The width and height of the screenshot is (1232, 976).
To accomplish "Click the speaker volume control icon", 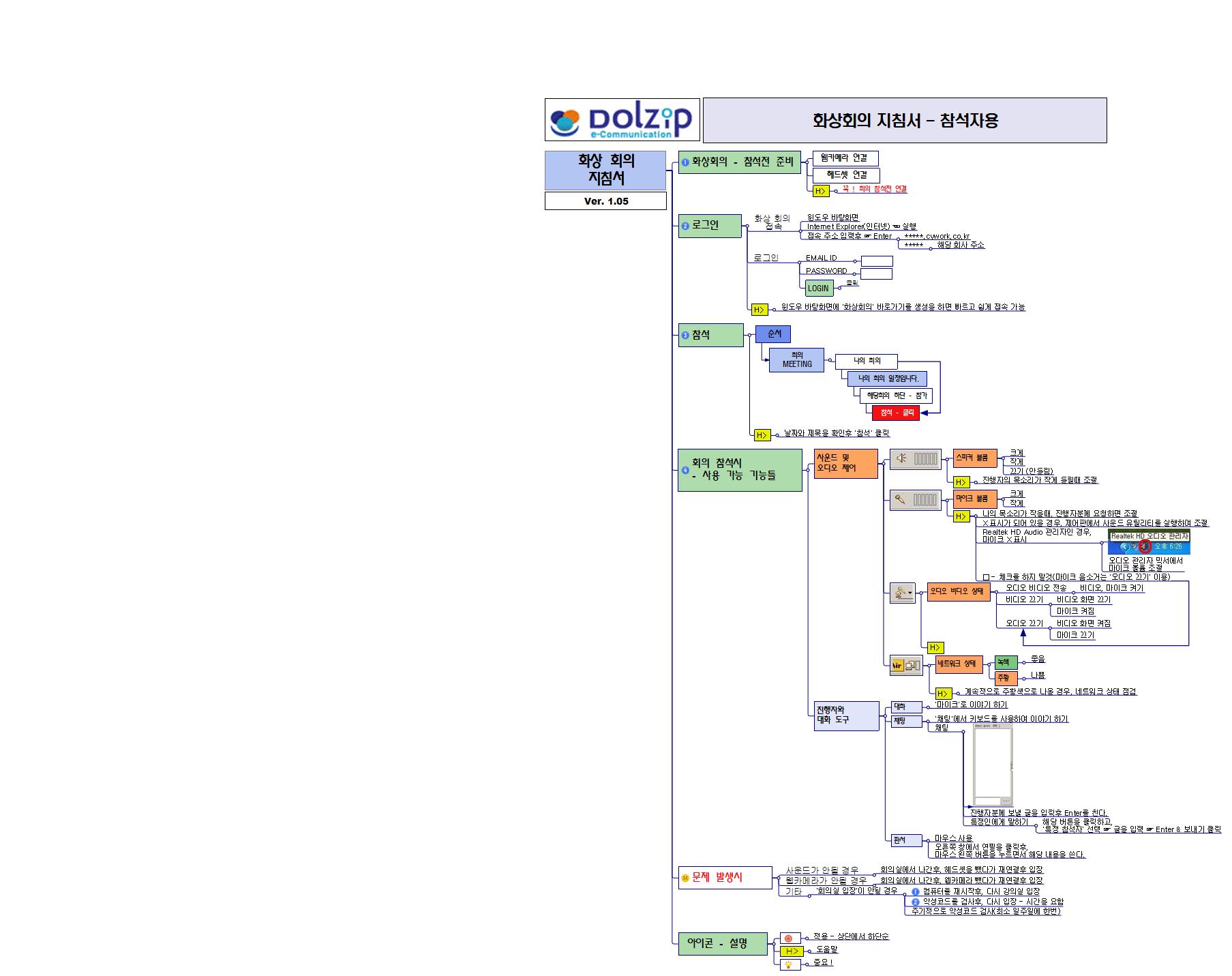I will [x=915, y=459].
